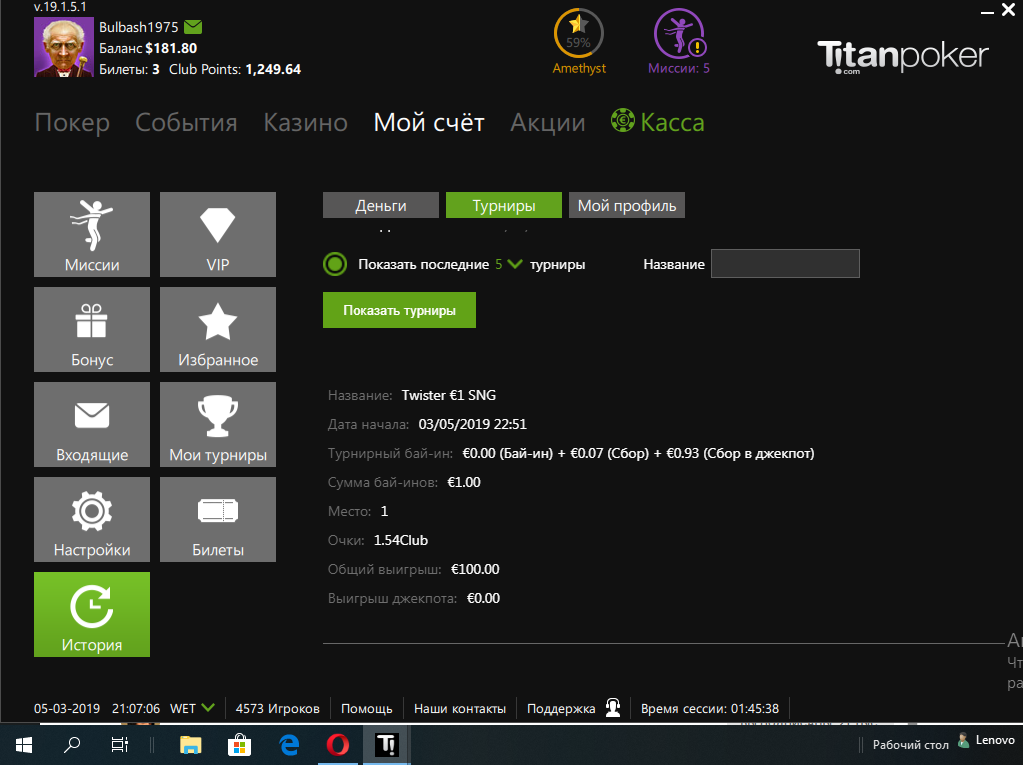Switch to the Мой счёт menu
Image resolution: width=1023 pixels, height=765 pixels.
pyautogui.click(x=429, y=123)
